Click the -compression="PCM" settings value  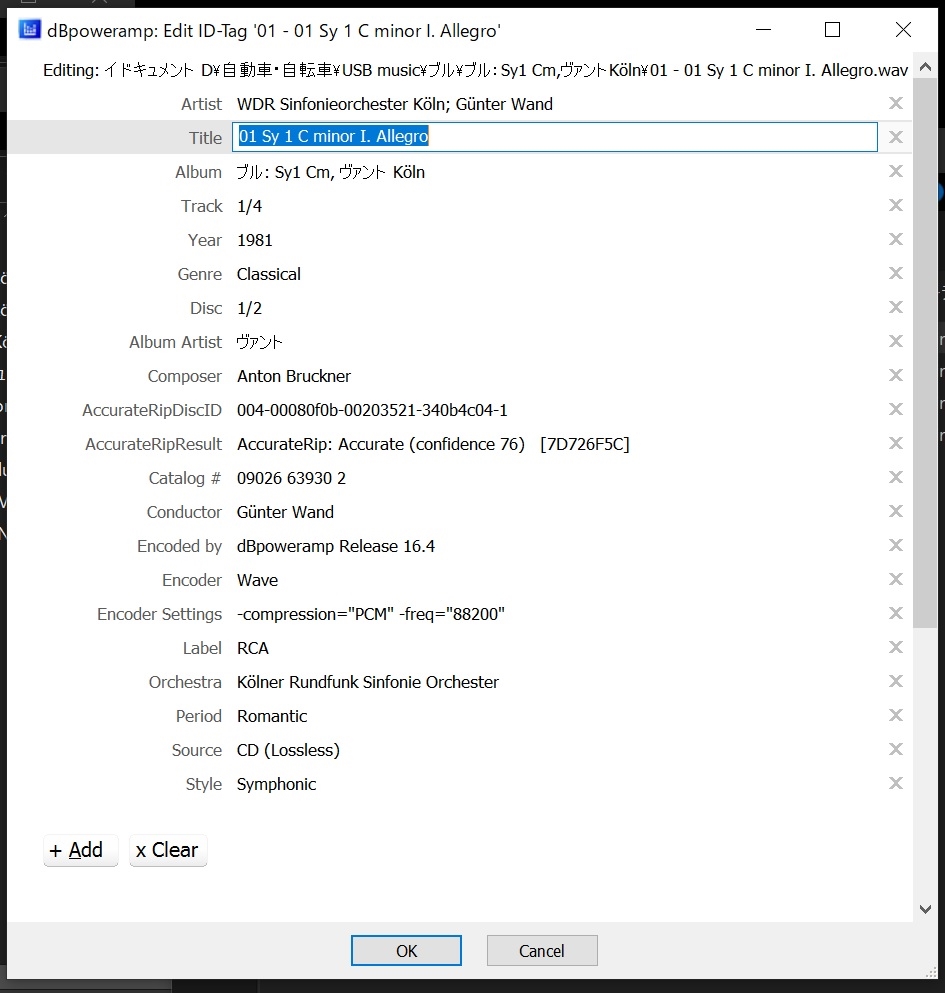coord(371,614)
